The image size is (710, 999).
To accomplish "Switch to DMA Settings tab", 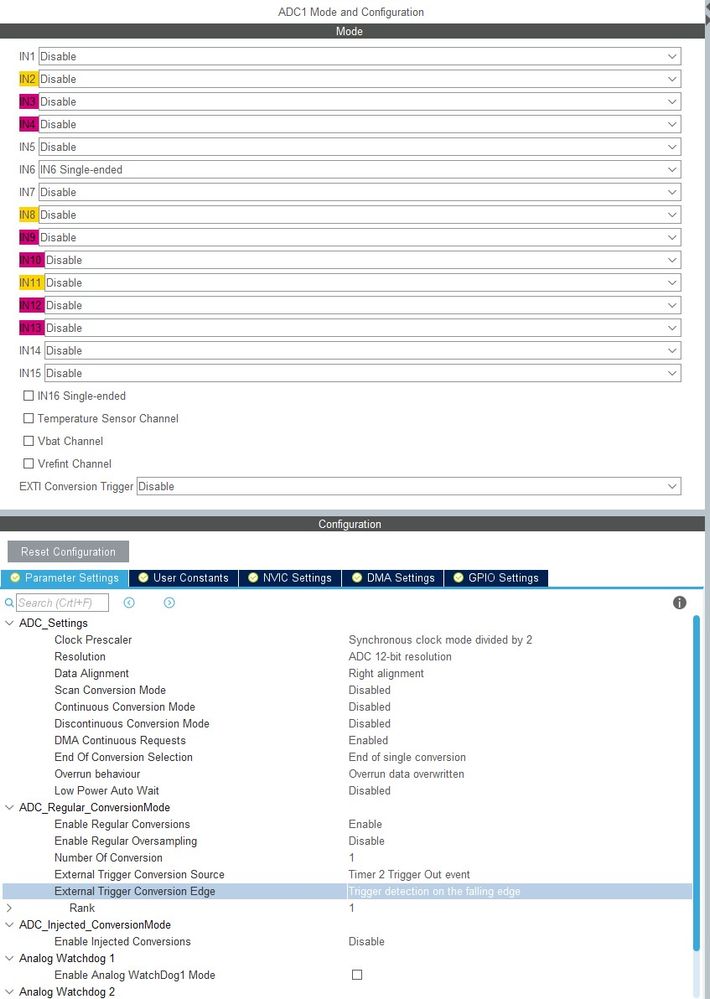I will (393, 577).
